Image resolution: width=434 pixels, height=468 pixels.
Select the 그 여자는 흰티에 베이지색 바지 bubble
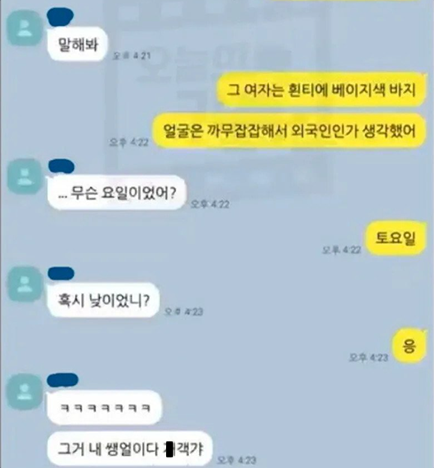(321, 90)
